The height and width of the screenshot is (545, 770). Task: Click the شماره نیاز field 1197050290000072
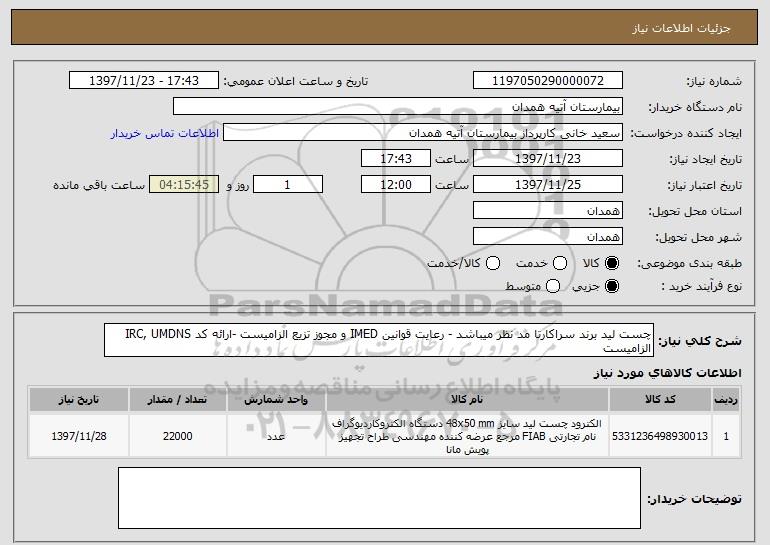548,81
